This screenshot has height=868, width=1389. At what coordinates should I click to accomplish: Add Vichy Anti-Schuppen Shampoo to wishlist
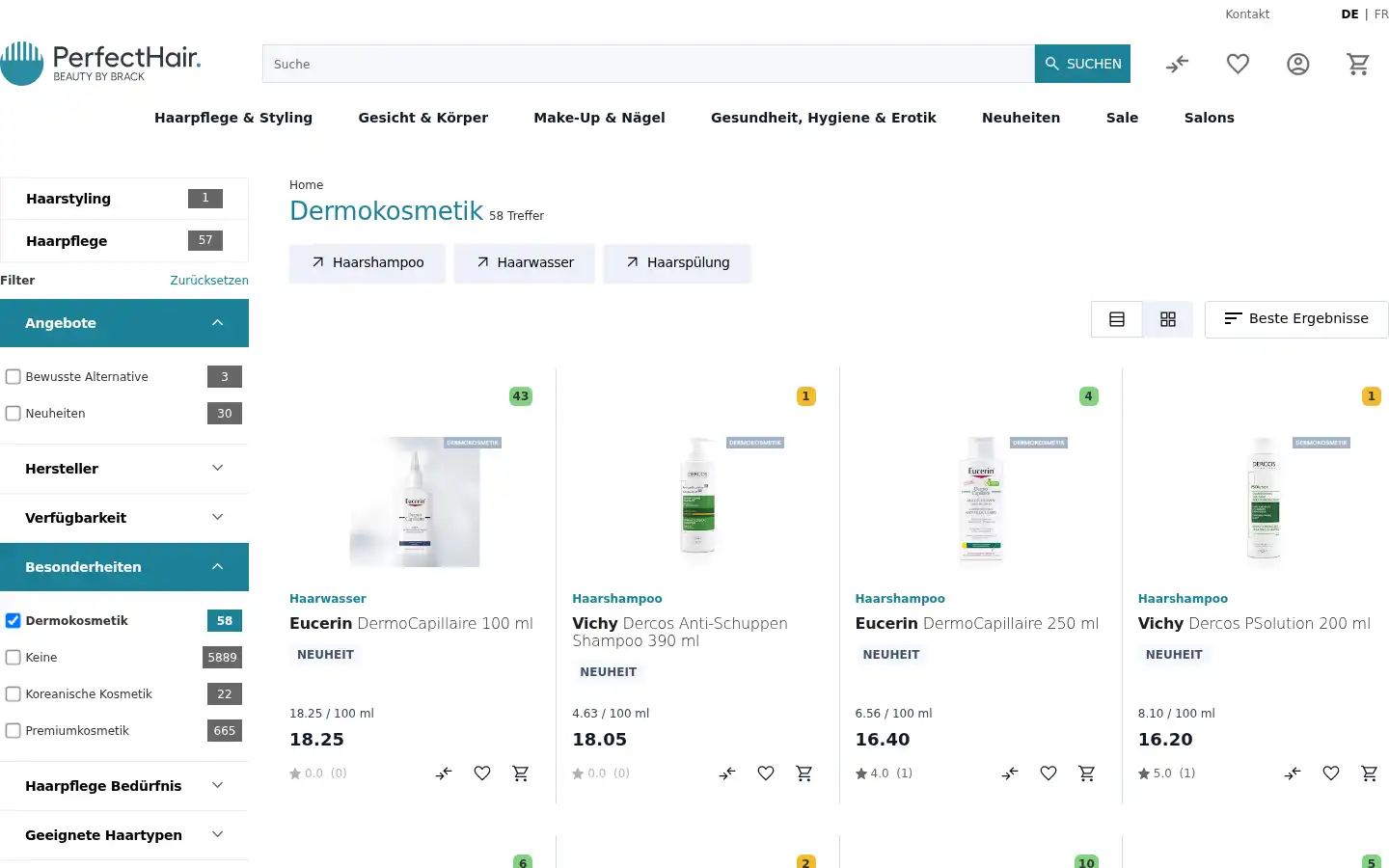pos(766,773)
